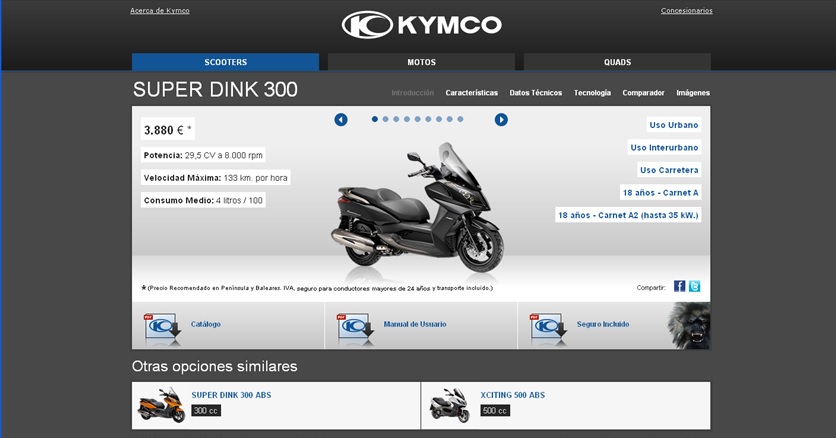This screenshot has height=438, width=836.
Task: Open Imágenes section
Action: click(693, 93)
